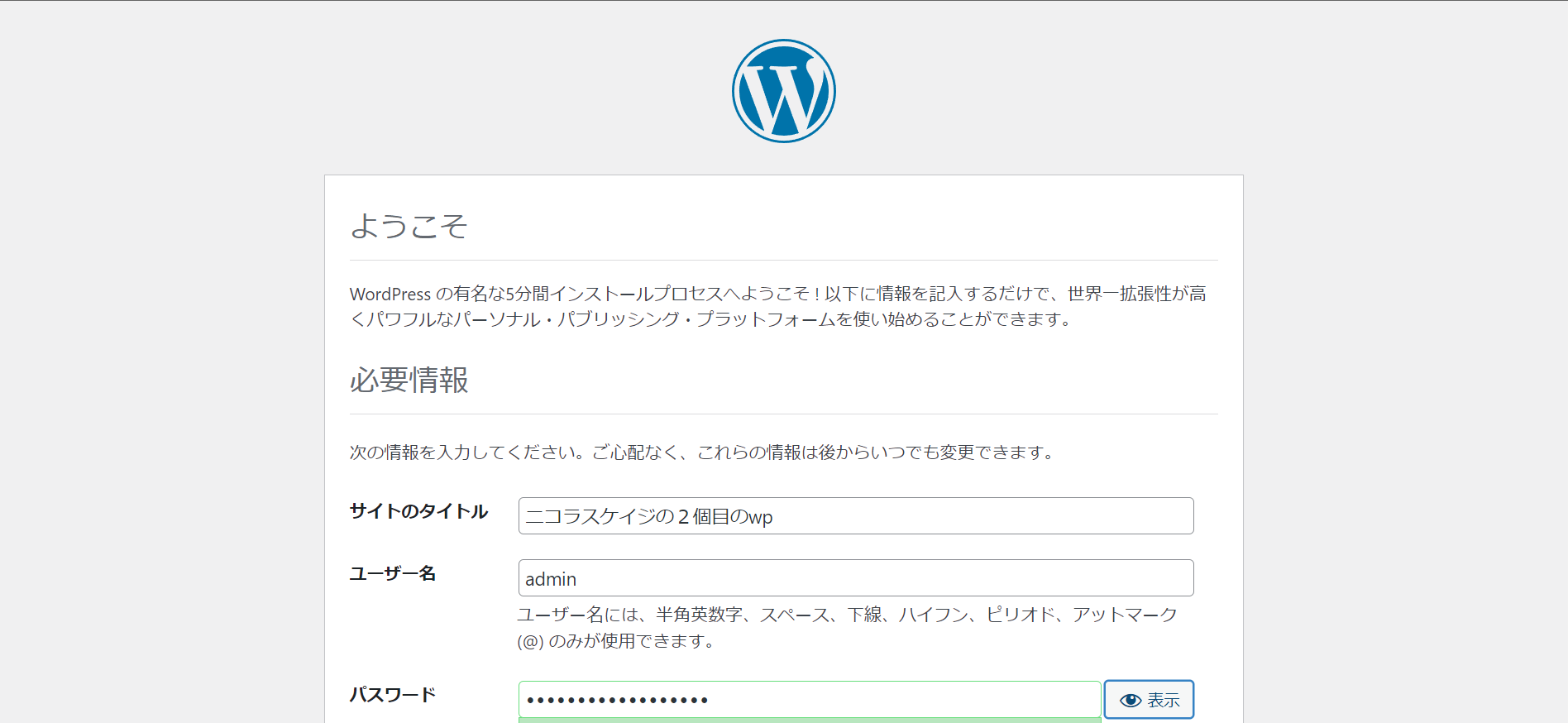Click the サイトのタイトル label
The image size is (1568, 723).
[x=418, y=511]
